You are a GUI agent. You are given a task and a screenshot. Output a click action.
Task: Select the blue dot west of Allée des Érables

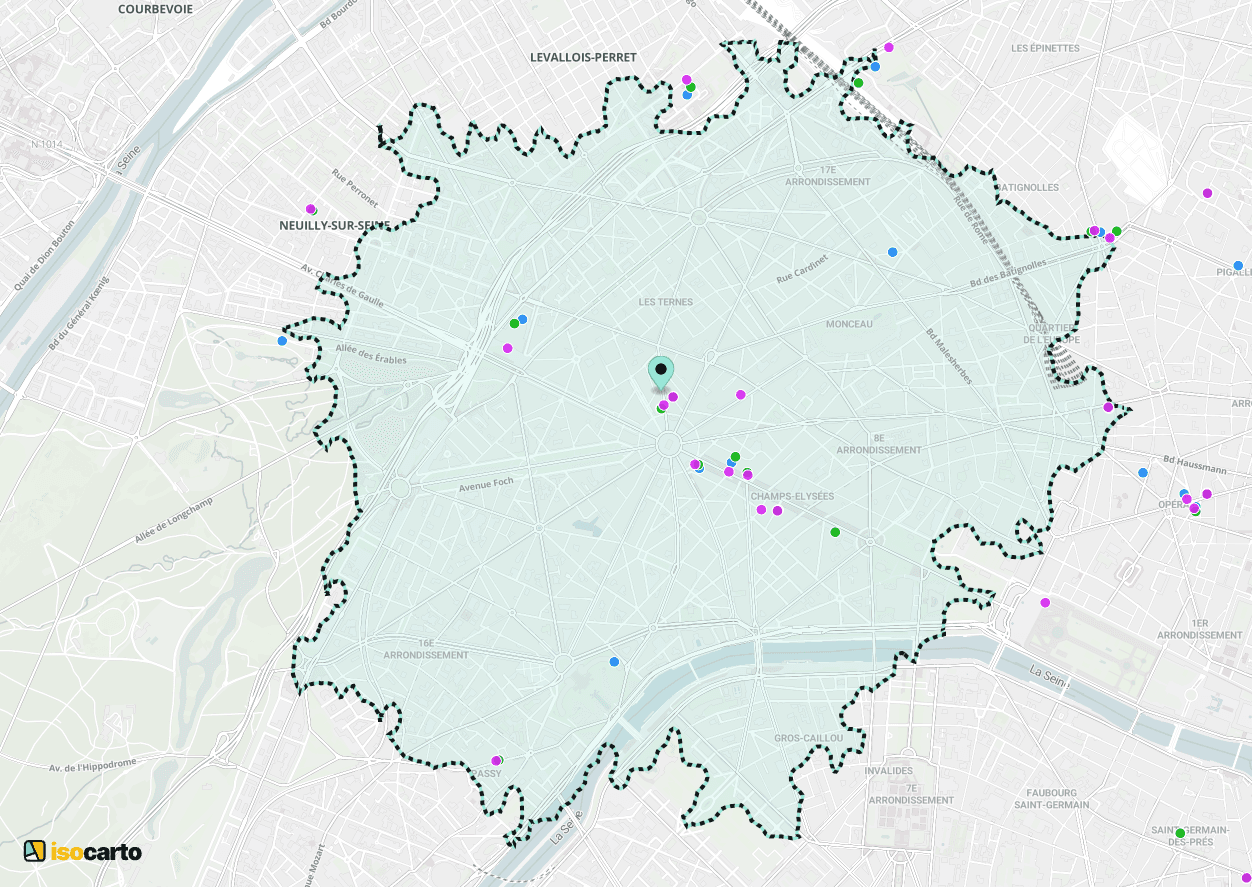point(282,341)
